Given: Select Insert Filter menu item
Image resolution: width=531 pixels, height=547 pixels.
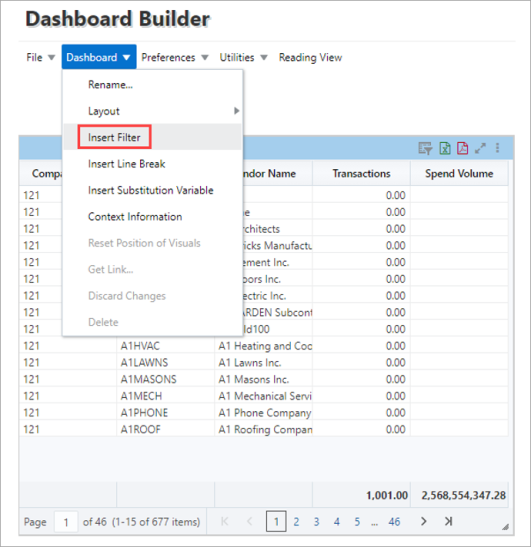Looking at the screenshot, I should [114, 137].
